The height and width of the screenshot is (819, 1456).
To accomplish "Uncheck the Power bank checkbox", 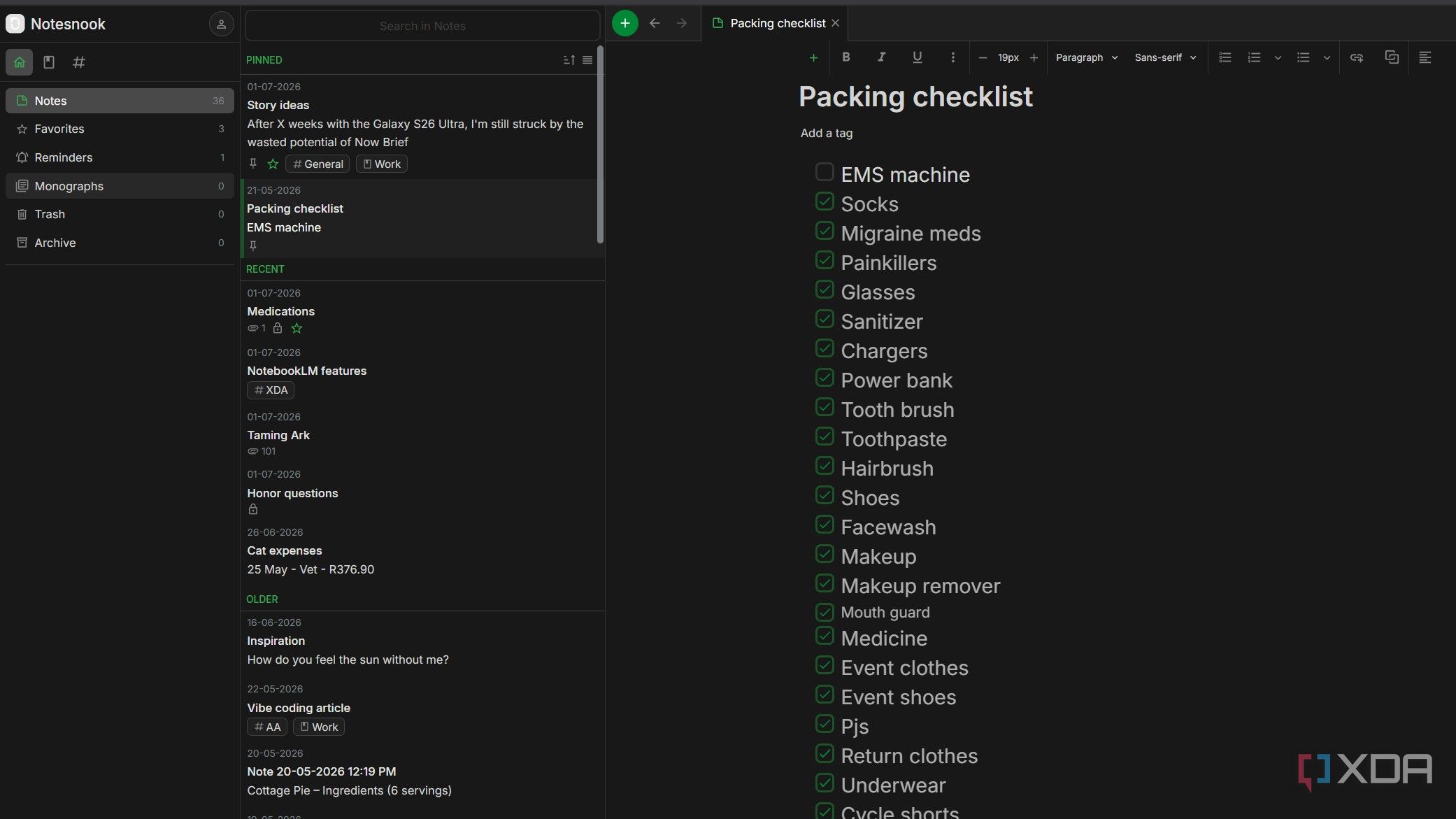I will point(825,378).
